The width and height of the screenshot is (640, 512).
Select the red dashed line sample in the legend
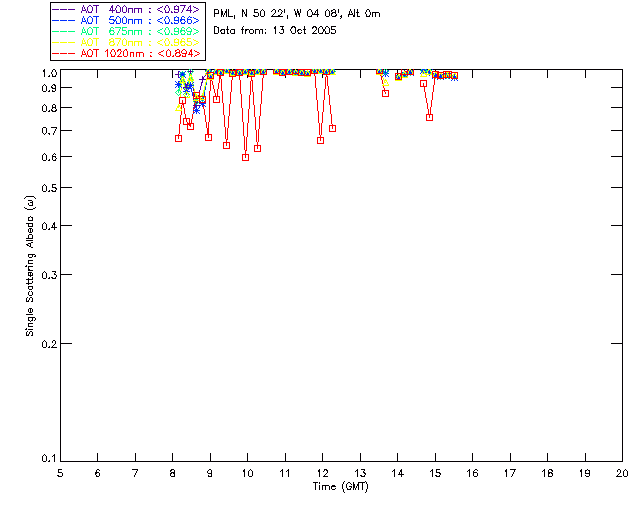point(64,53)
